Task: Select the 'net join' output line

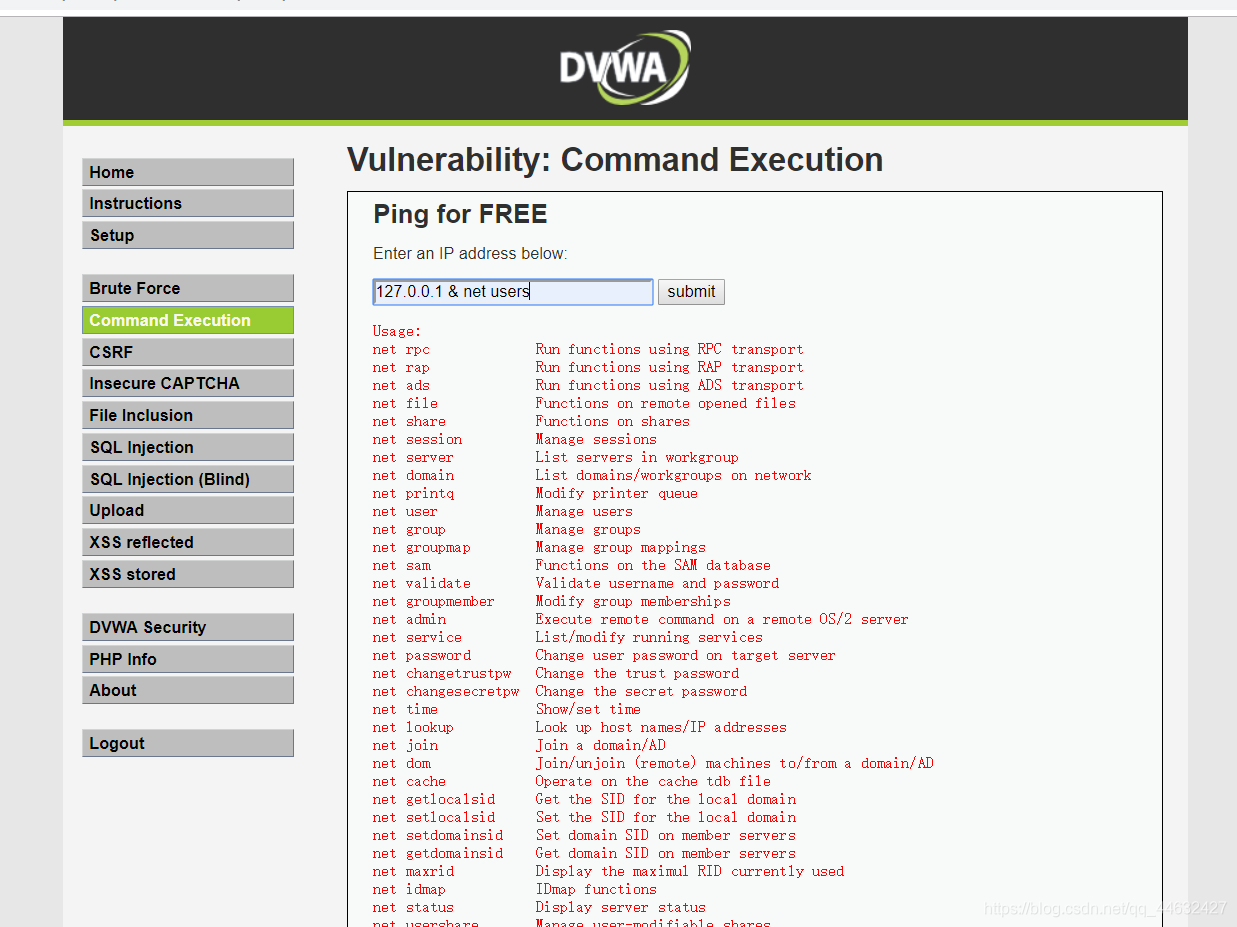Action: point(519,745)
